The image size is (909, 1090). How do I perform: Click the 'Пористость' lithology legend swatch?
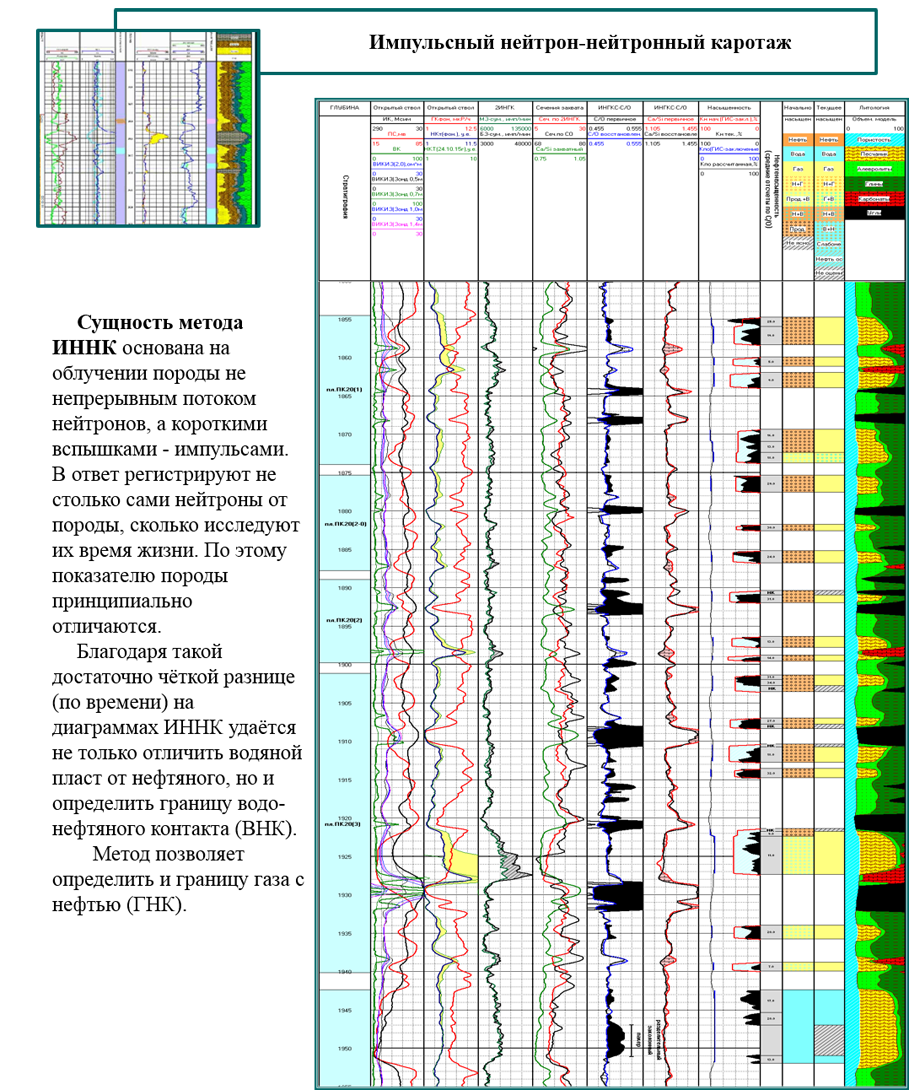[x=875, y=140]
